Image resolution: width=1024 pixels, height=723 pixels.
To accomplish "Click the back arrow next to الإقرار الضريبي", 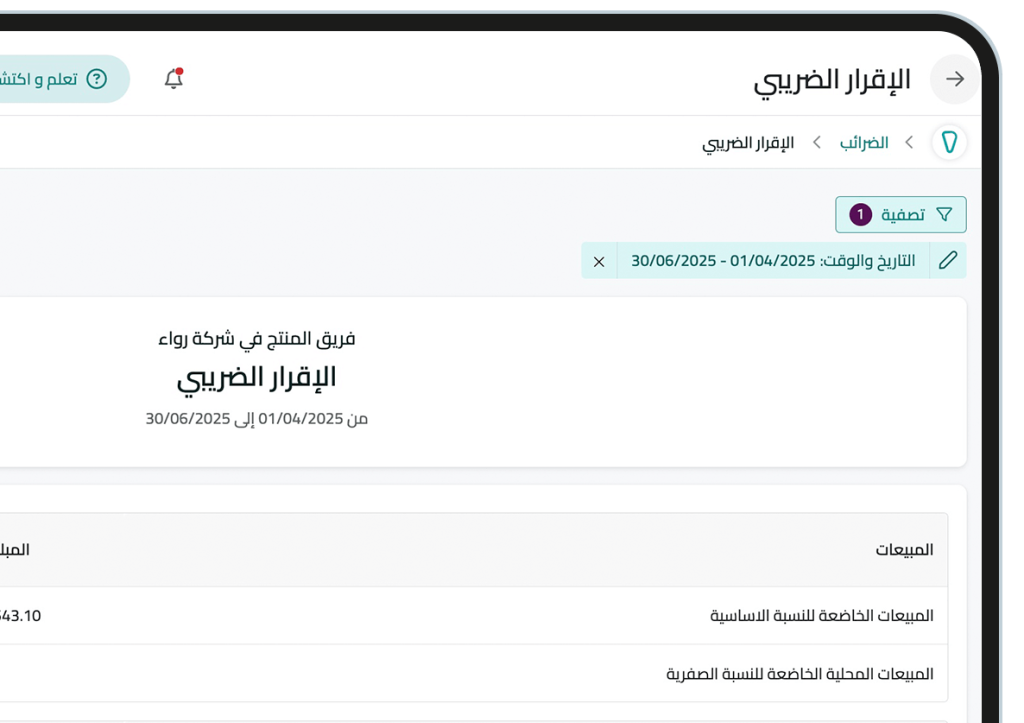I will click(954, 79).
